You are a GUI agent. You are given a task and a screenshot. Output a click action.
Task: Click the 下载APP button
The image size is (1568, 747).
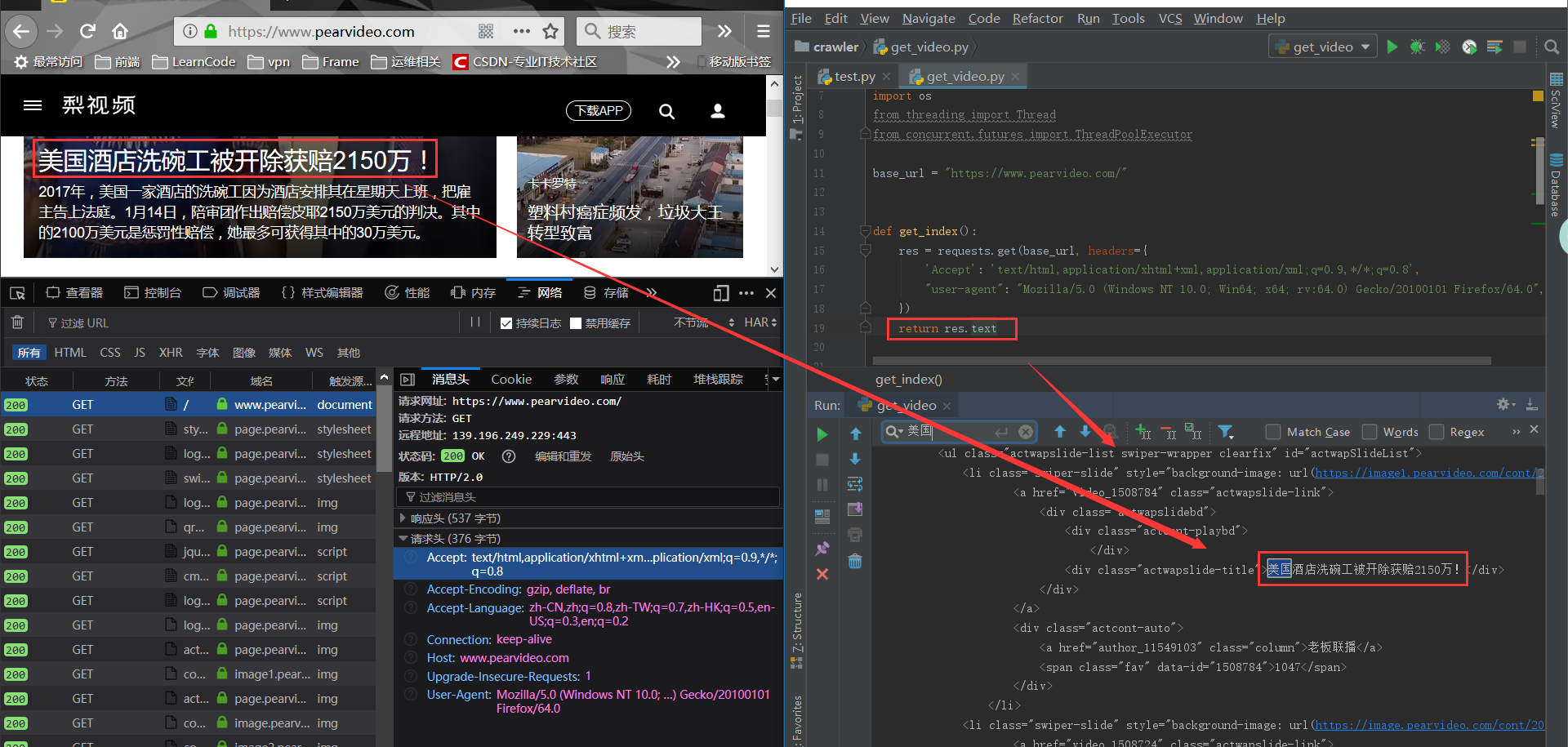[x=599, y=111]
